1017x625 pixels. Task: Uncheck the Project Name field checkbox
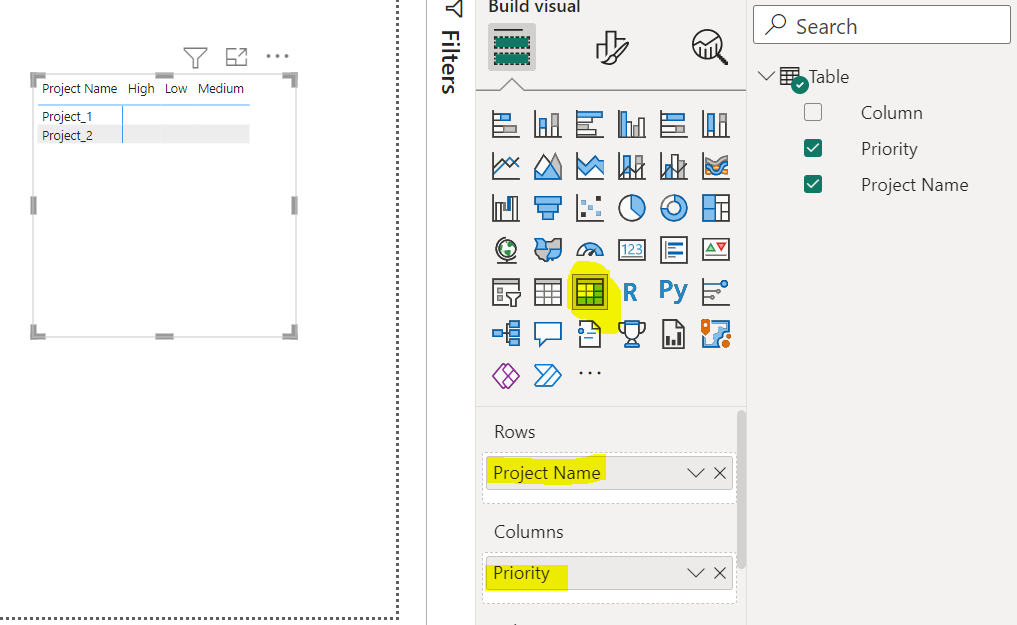point(813,185)
